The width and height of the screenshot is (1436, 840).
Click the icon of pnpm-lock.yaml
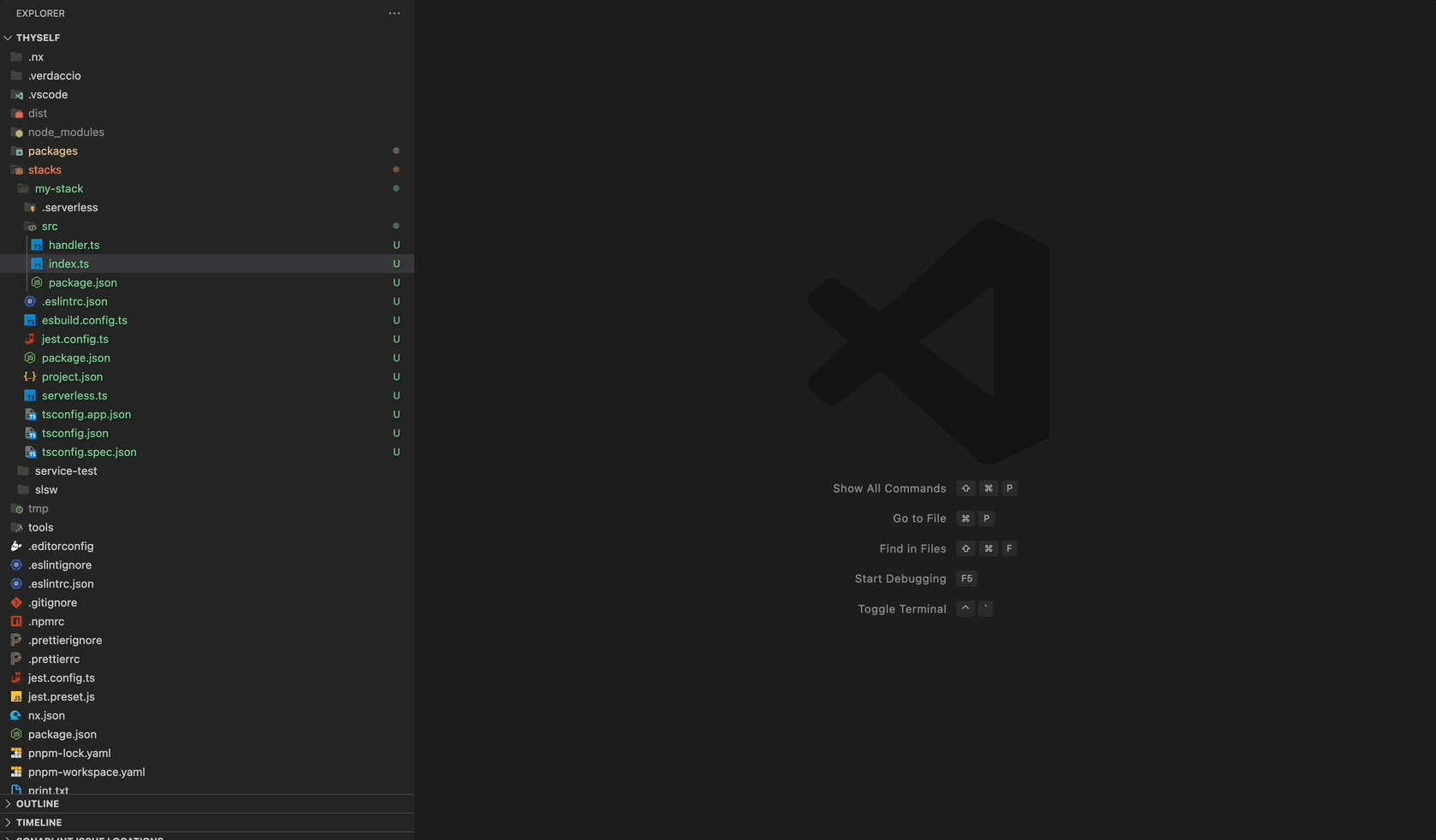coord(16,754)
